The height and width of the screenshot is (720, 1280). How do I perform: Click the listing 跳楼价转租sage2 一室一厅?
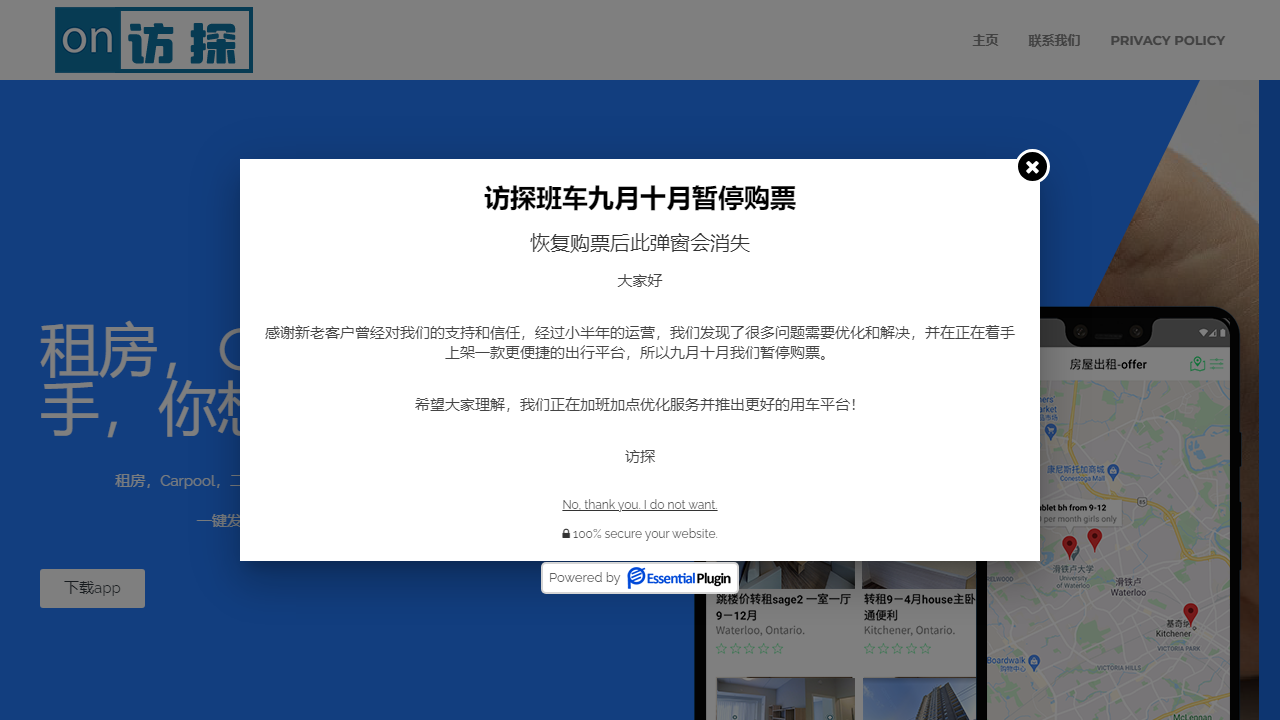tap(783, 606)
